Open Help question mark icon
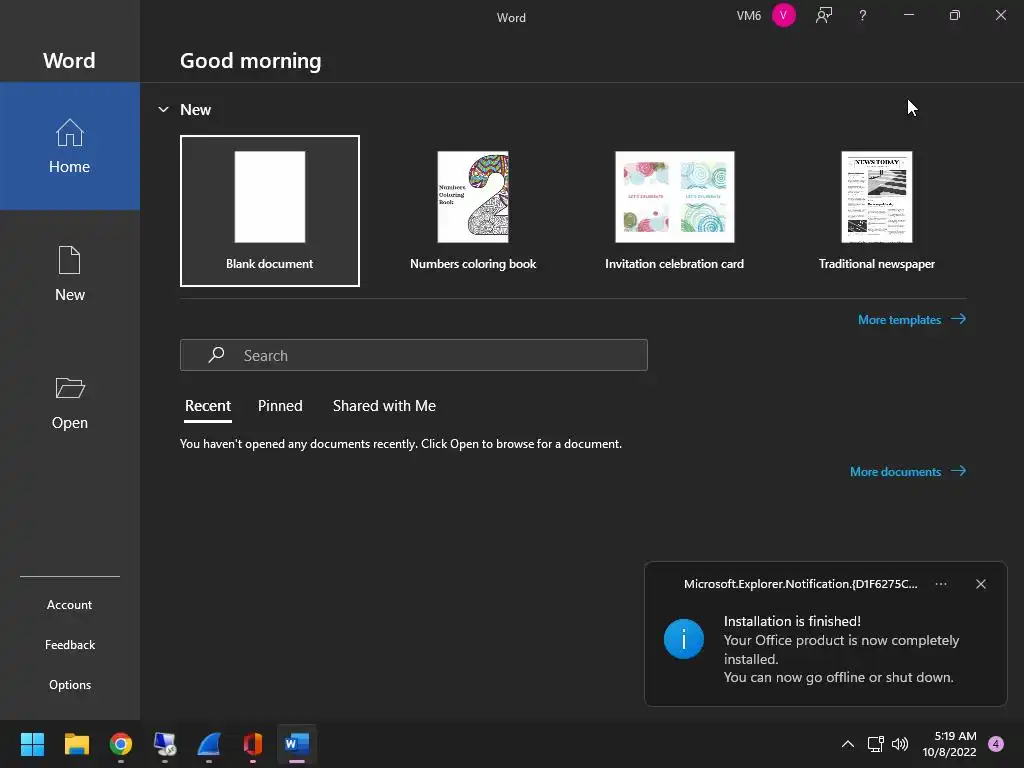 (863, 15)
